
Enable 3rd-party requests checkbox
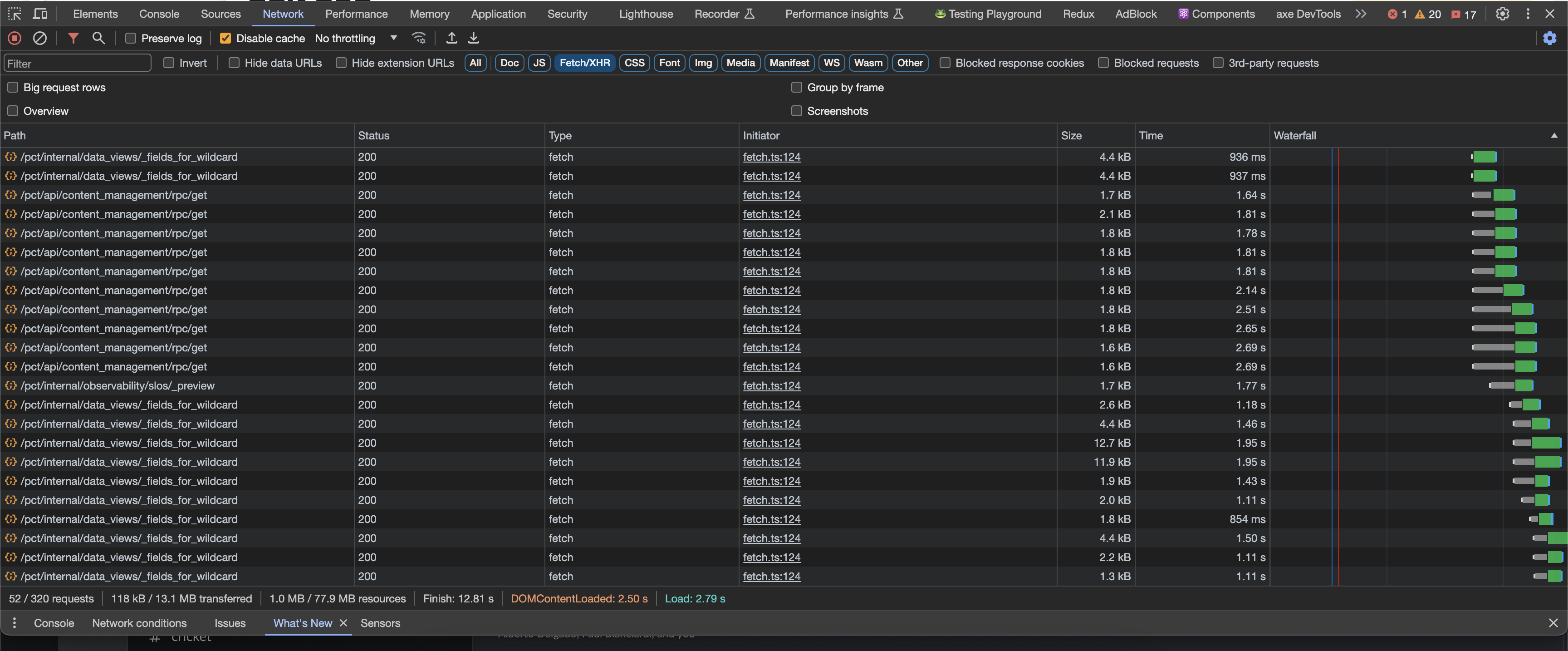click(x=1218, y=63)
